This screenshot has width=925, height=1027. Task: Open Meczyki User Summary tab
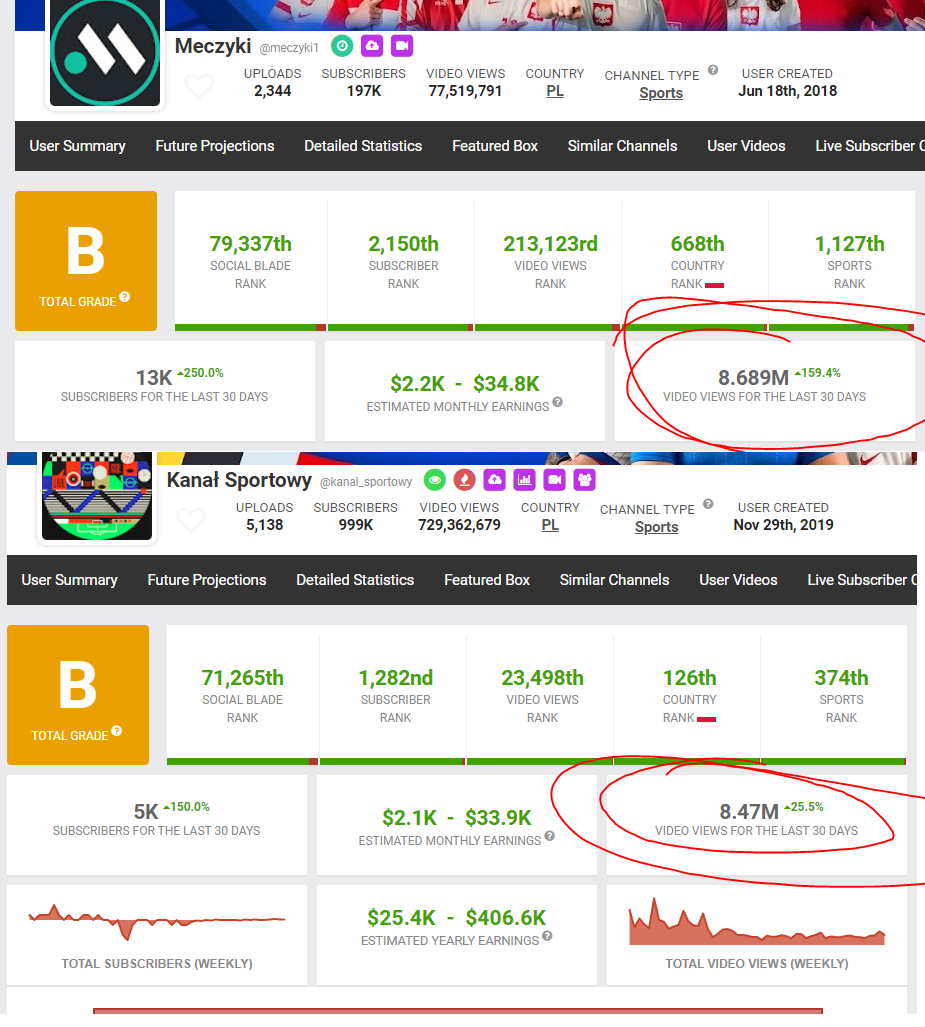point(77,146)
